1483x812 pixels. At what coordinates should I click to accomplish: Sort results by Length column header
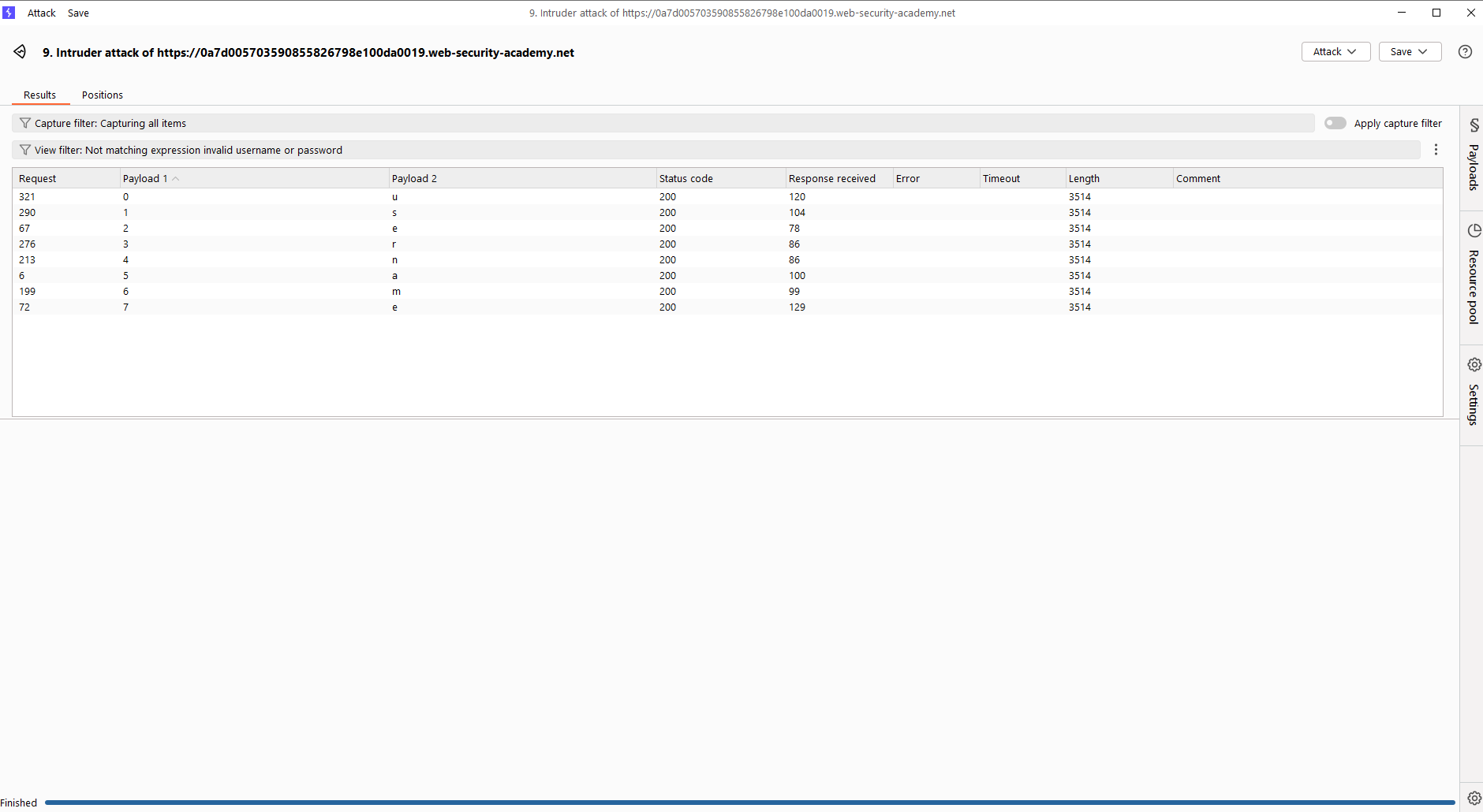(1084, 179)
